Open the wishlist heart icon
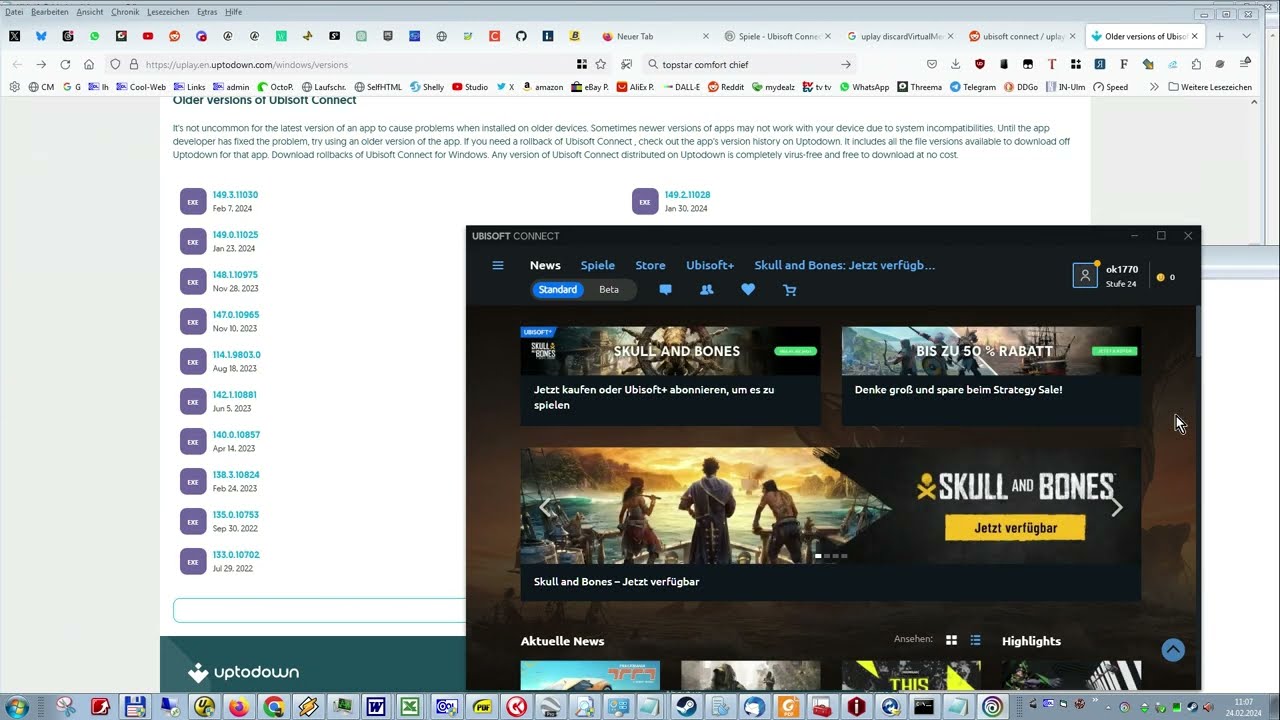Image resolution: width=1280 pixels, height=720 pixels. (x=748, y=290)
